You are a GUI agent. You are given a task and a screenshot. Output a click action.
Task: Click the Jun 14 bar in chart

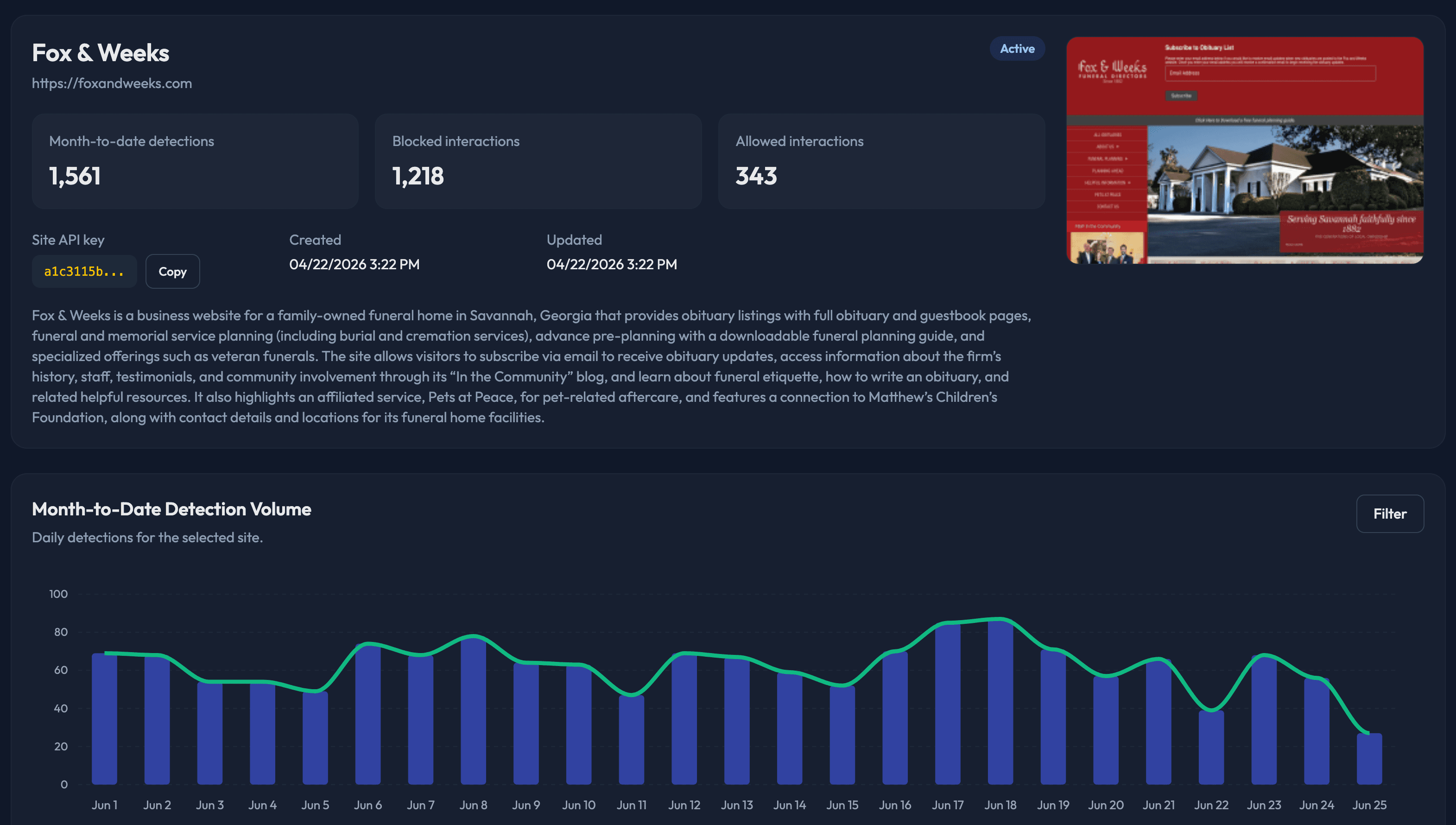pyautogui.click(x=789, y=728)
